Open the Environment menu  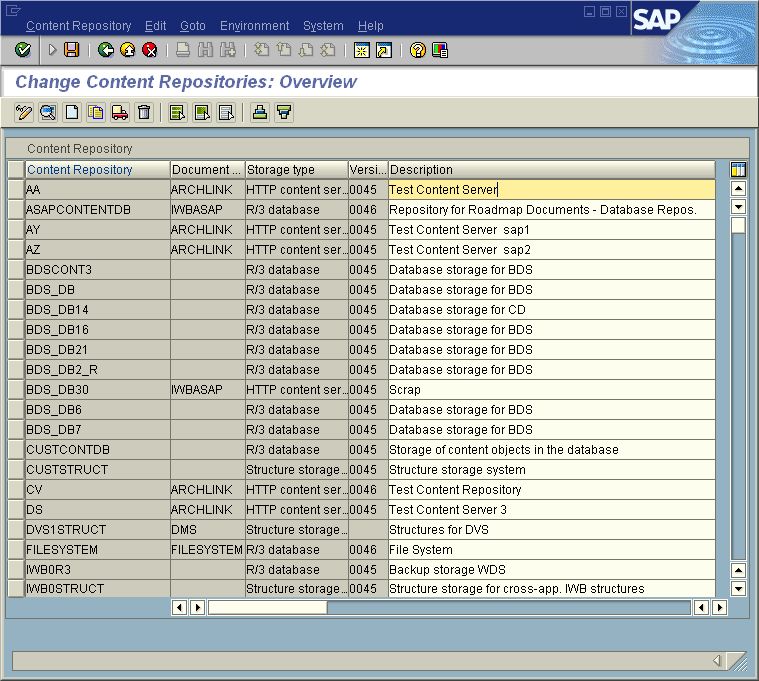click(x=254, y=26)
